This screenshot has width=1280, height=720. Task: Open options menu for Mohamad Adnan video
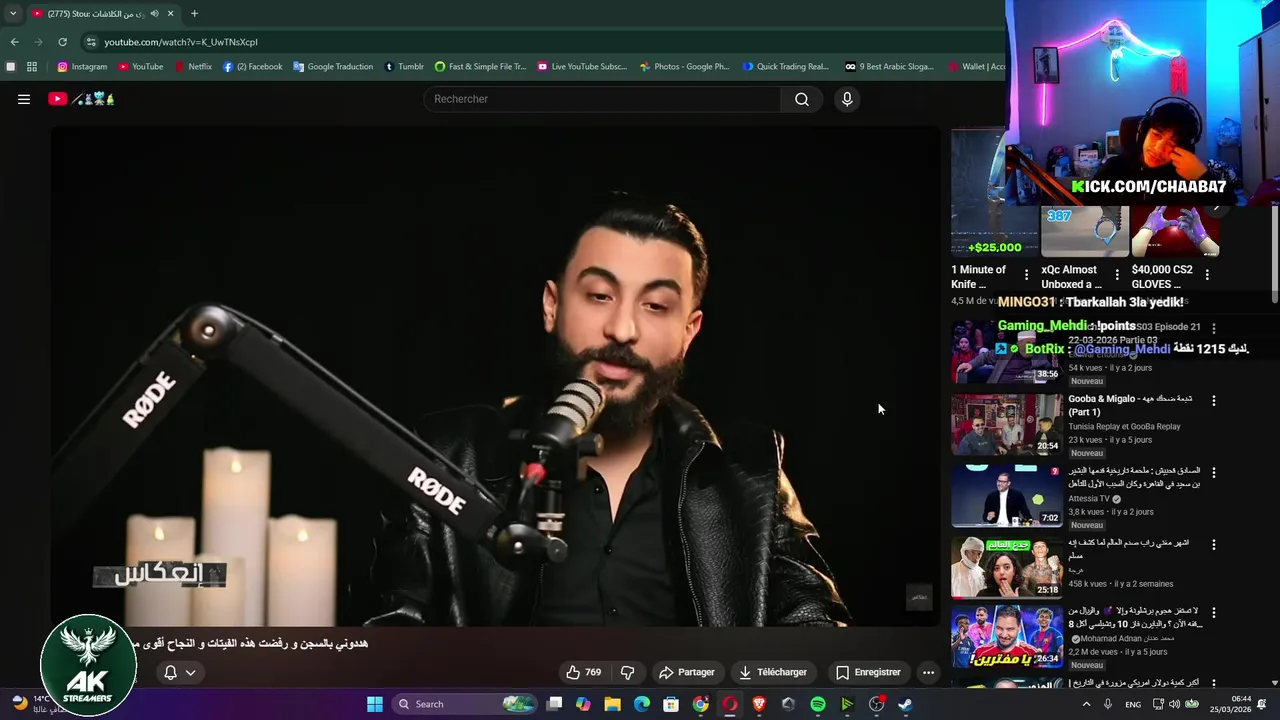tap(1214, 613)
